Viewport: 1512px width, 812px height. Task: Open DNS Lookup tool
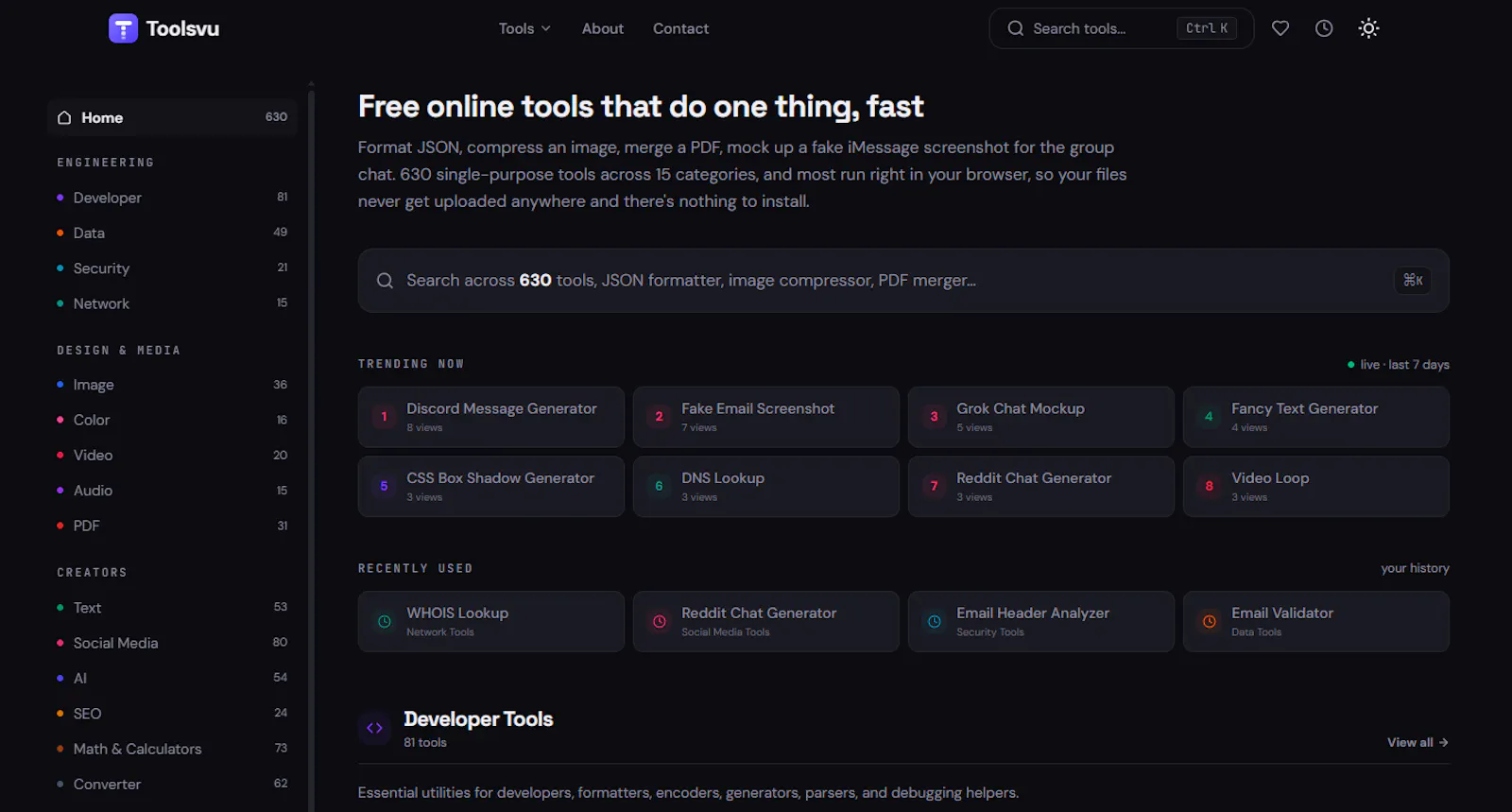[766, 487]
